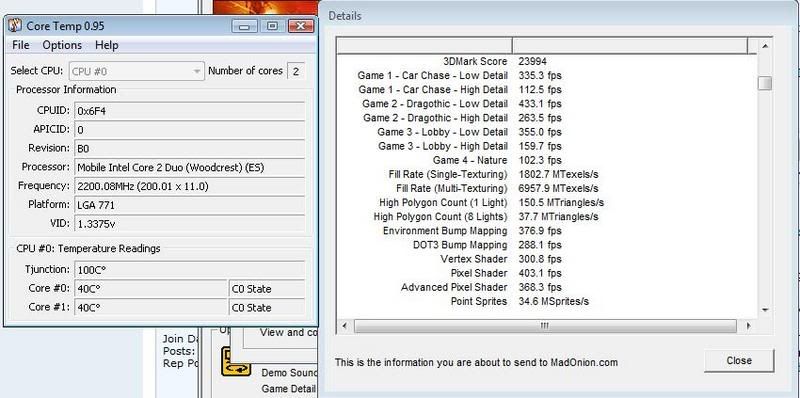Select the Game 2 - Dragothic - High Detail row
The image size is (800, 398).
[x=547, y=118]
